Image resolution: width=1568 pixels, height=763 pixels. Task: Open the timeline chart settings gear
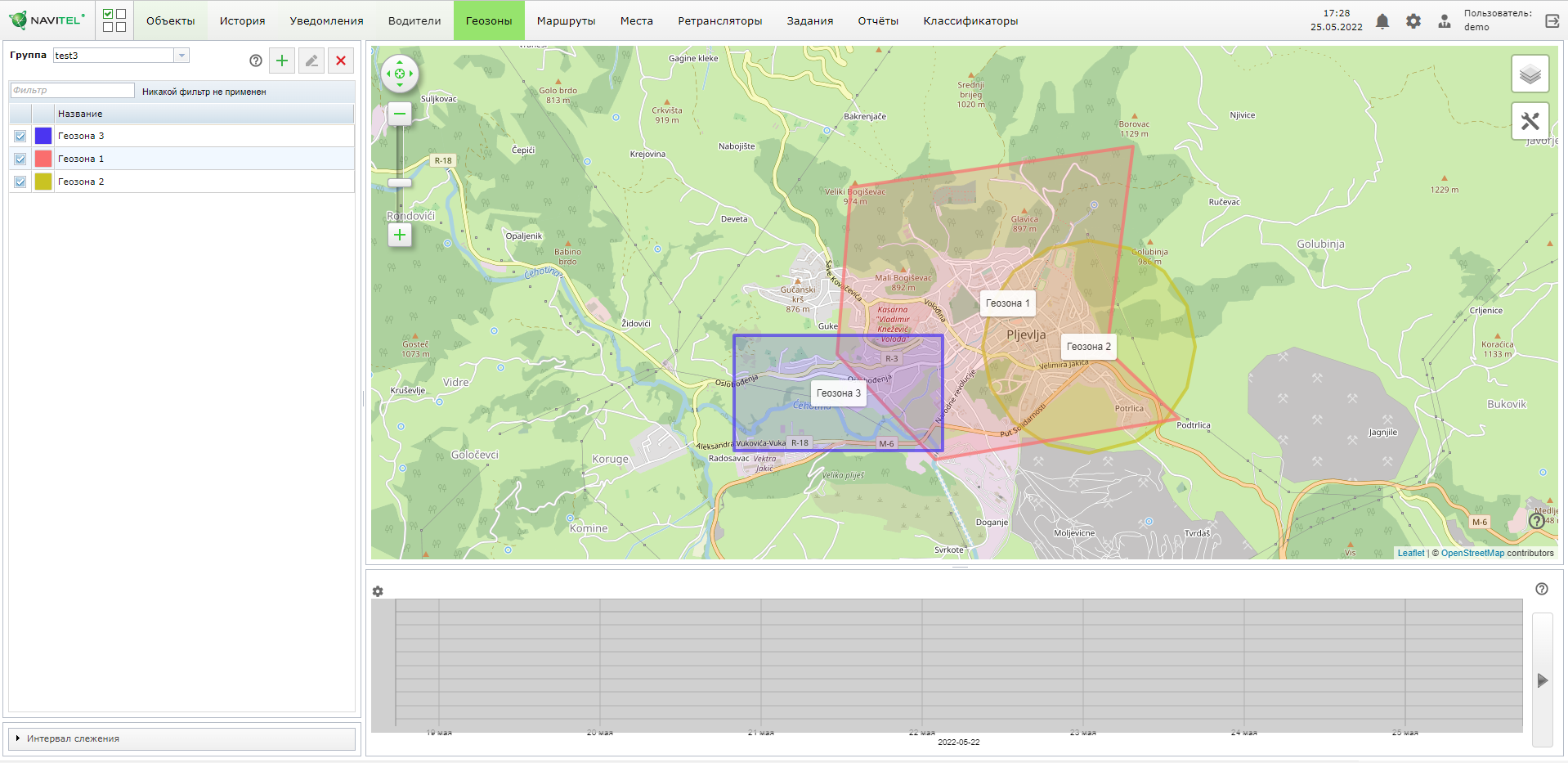[x=378, y=591]
